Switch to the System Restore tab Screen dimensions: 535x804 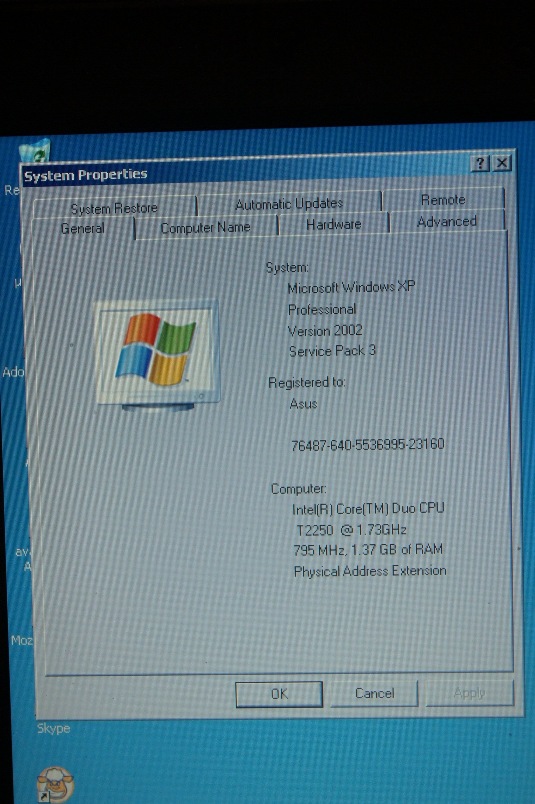point(114,208)
